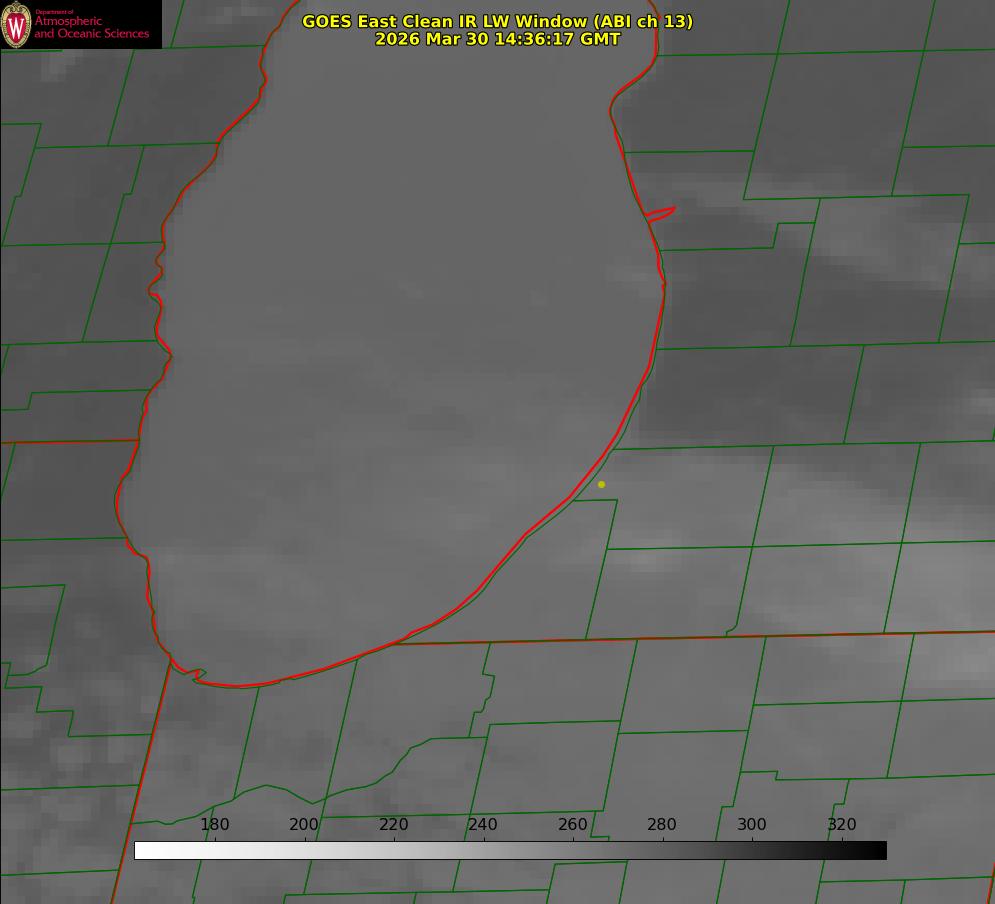Open the Atmospheric and Oceanic Sciences text
Screen dimensions: 995x904
92,28
